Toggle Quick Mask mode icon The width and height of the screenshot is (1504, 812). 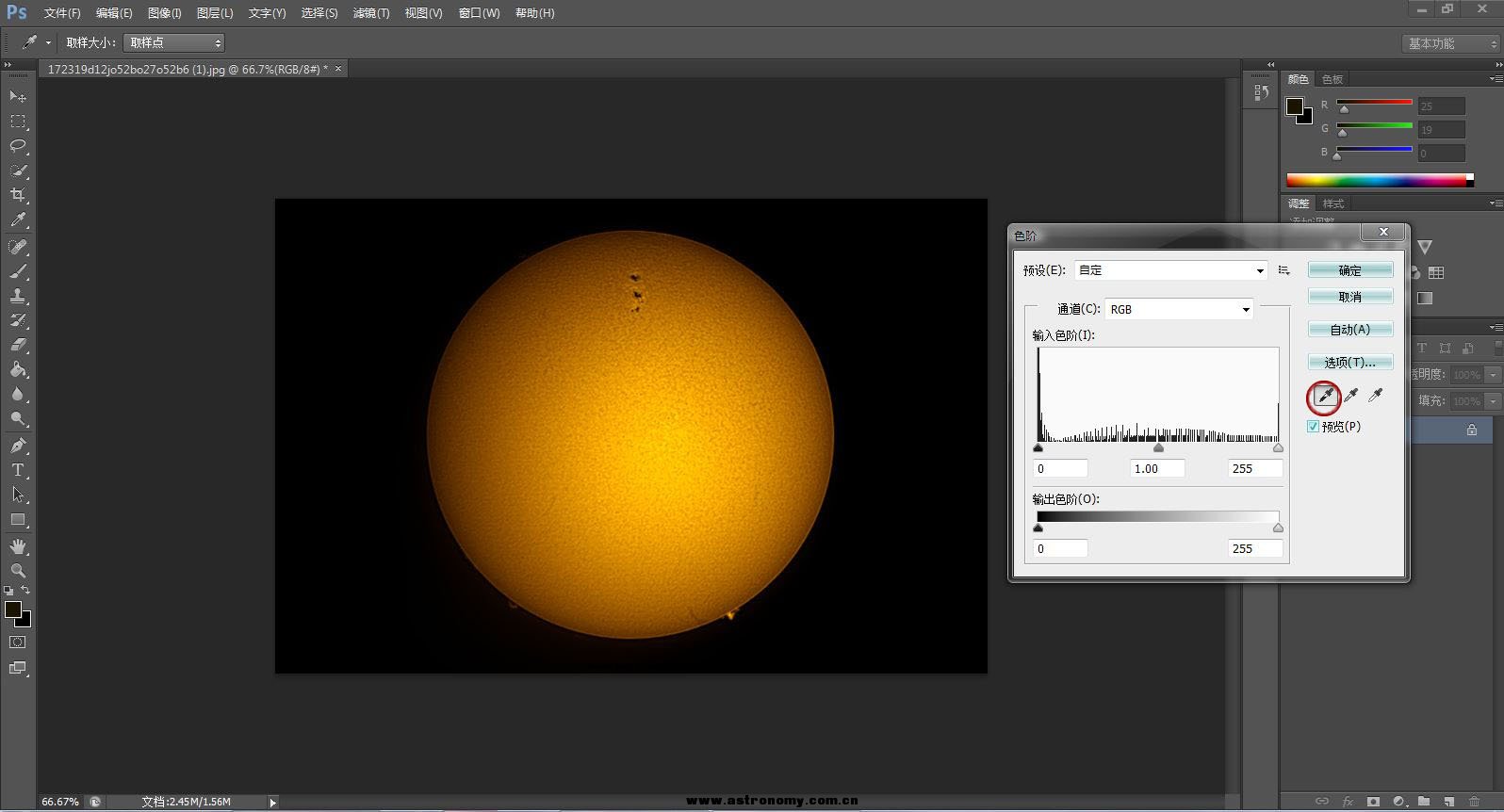coord(18,642)
